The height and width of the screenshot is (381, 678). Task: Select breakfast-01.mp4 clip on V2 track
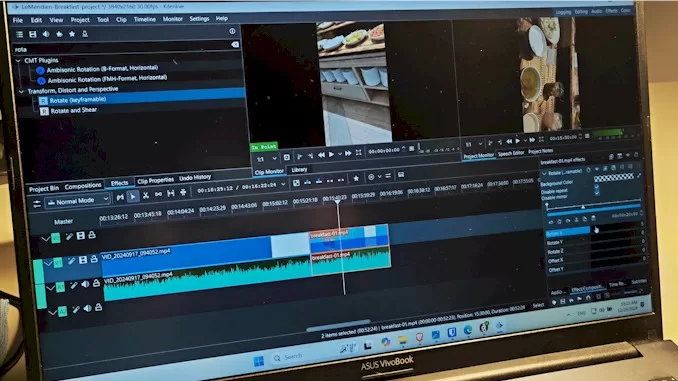[349, 238]
